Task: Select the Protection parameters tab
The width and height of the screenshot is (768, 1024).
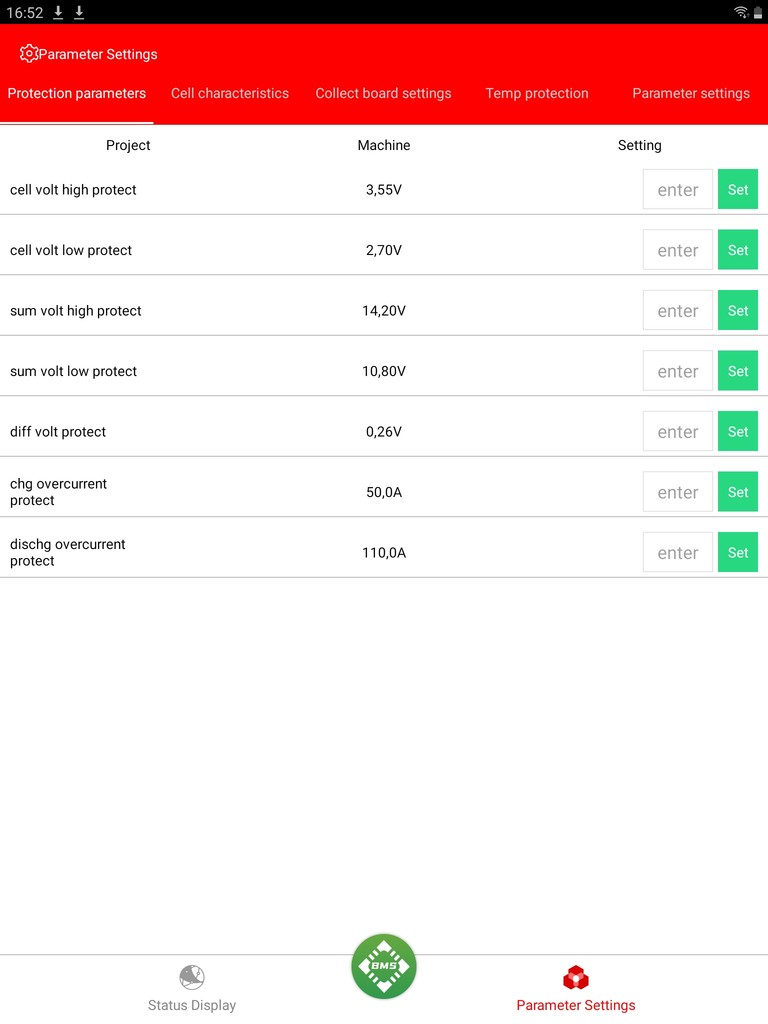Action: pos(76,93)
